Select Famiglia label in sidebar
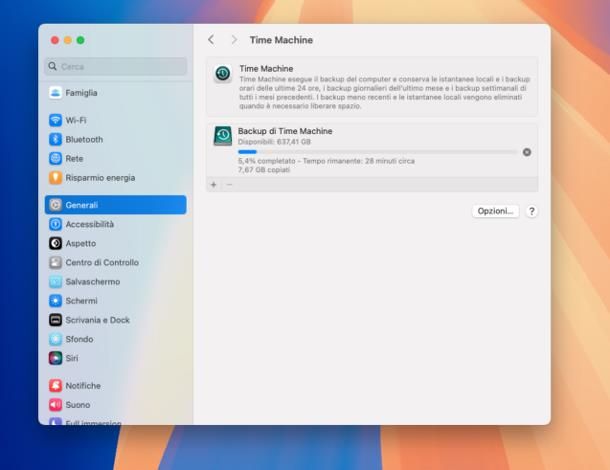 coord(81,93)
